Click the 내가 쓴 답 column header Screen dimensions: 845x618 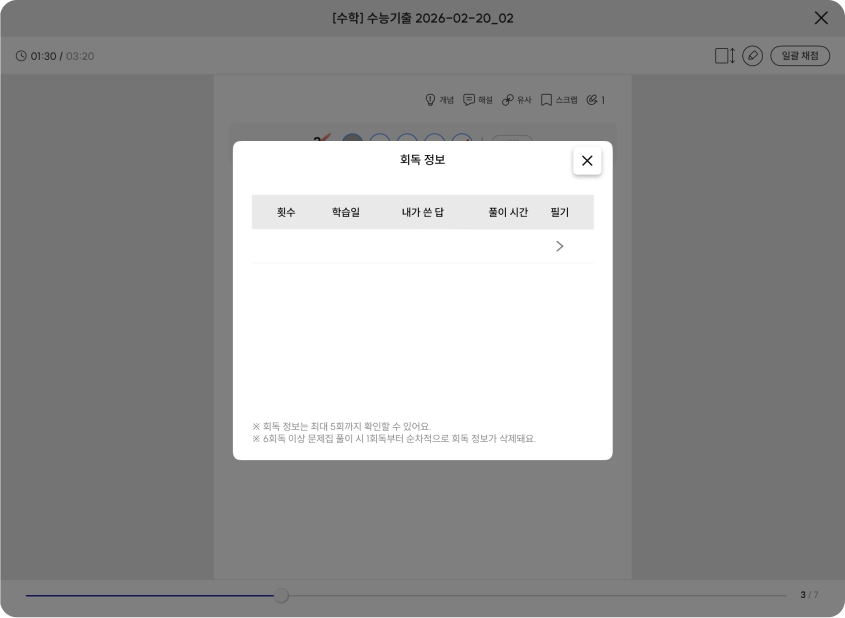[423, 212]
